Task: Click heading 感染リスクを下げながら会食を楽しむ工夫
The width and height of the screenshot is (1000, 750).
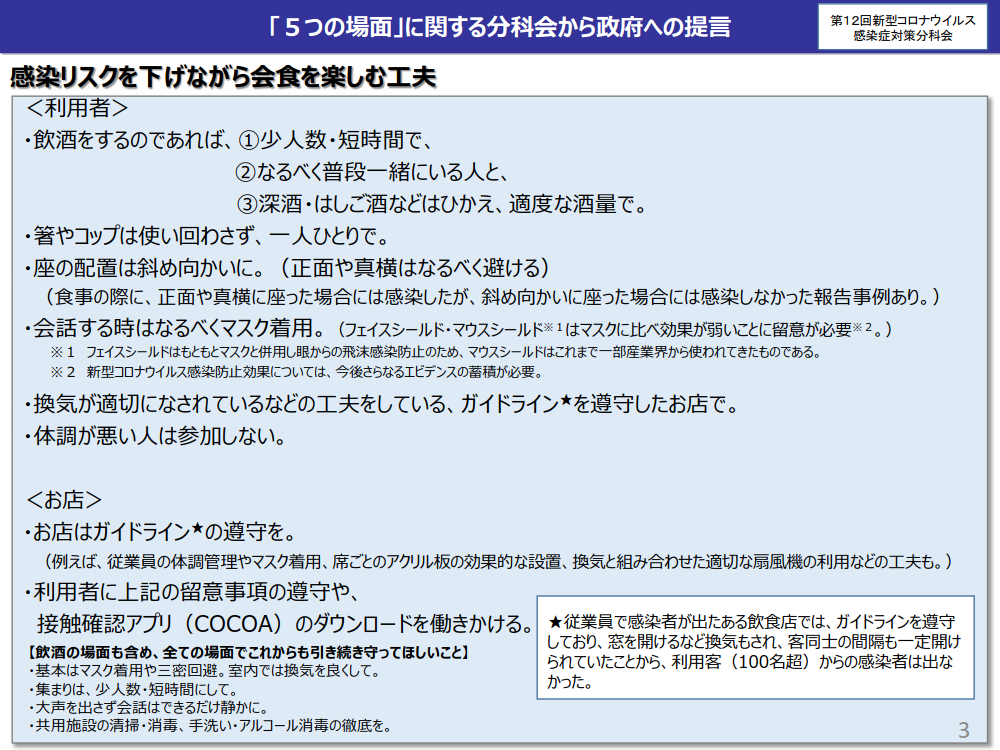Action: pos(223,77)
